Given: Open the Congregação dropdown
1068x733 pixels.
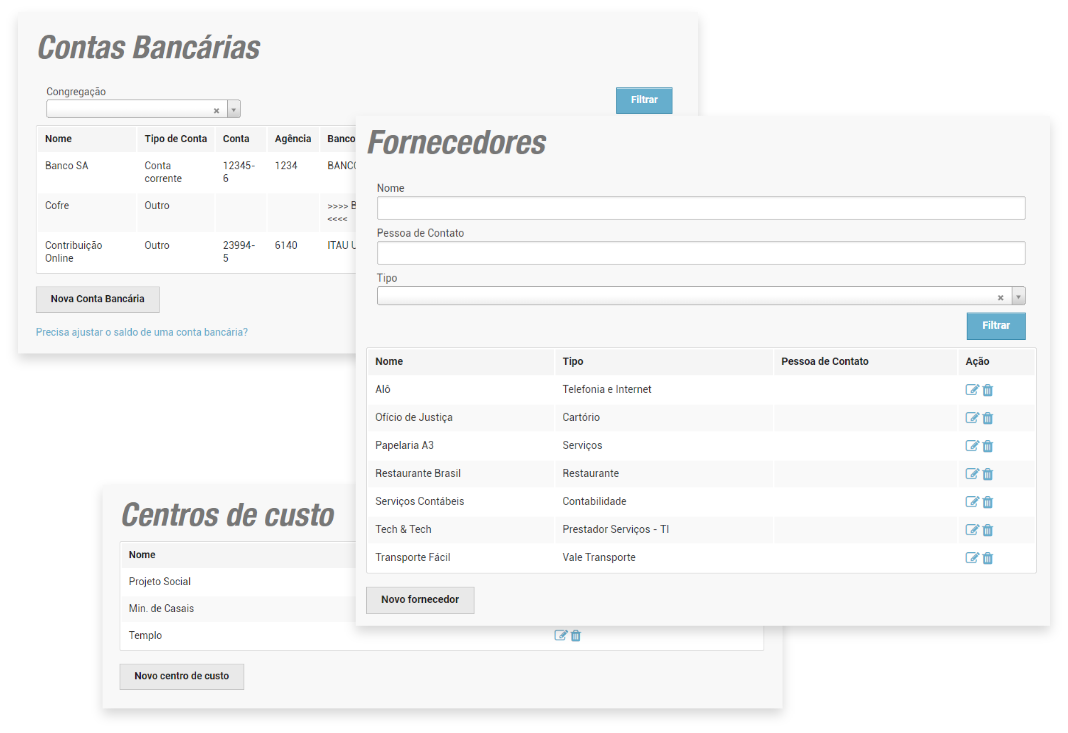Looking at the screenshot, I should click(234, 109).
